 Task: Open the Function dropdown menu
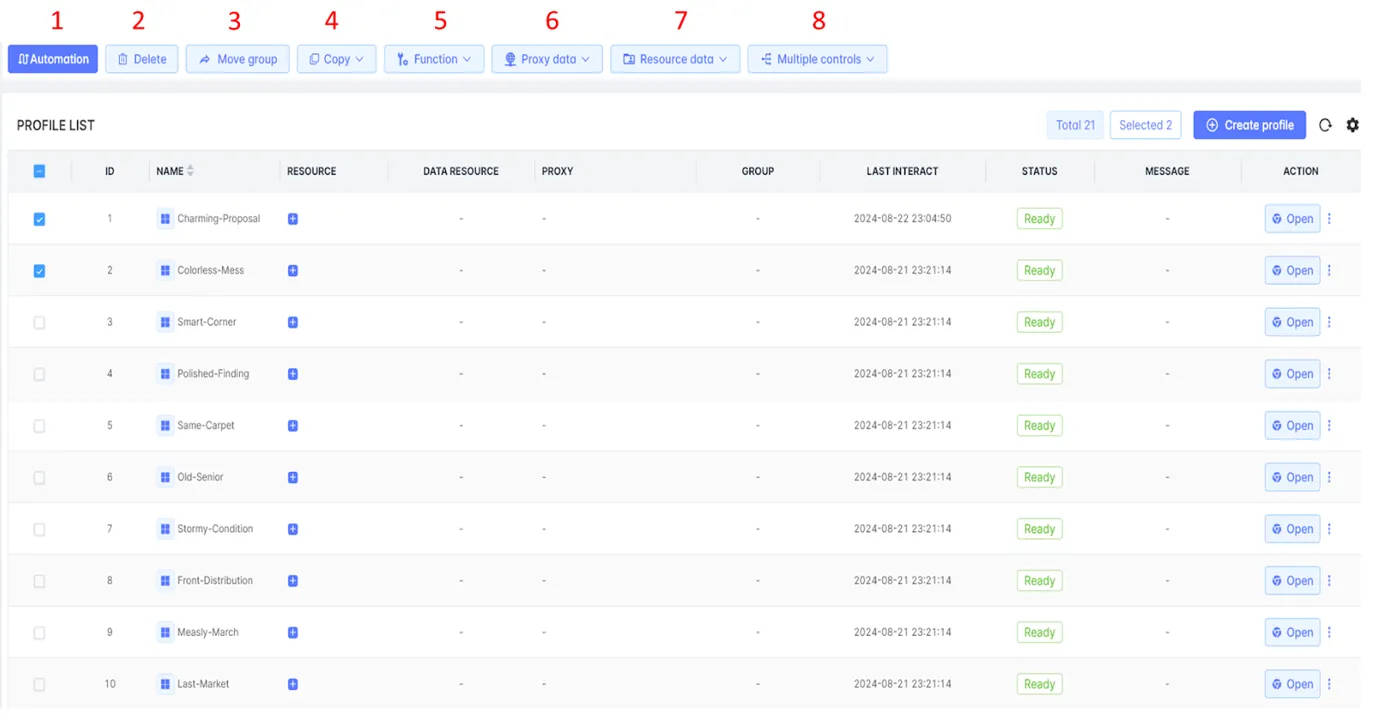(434, 59)
